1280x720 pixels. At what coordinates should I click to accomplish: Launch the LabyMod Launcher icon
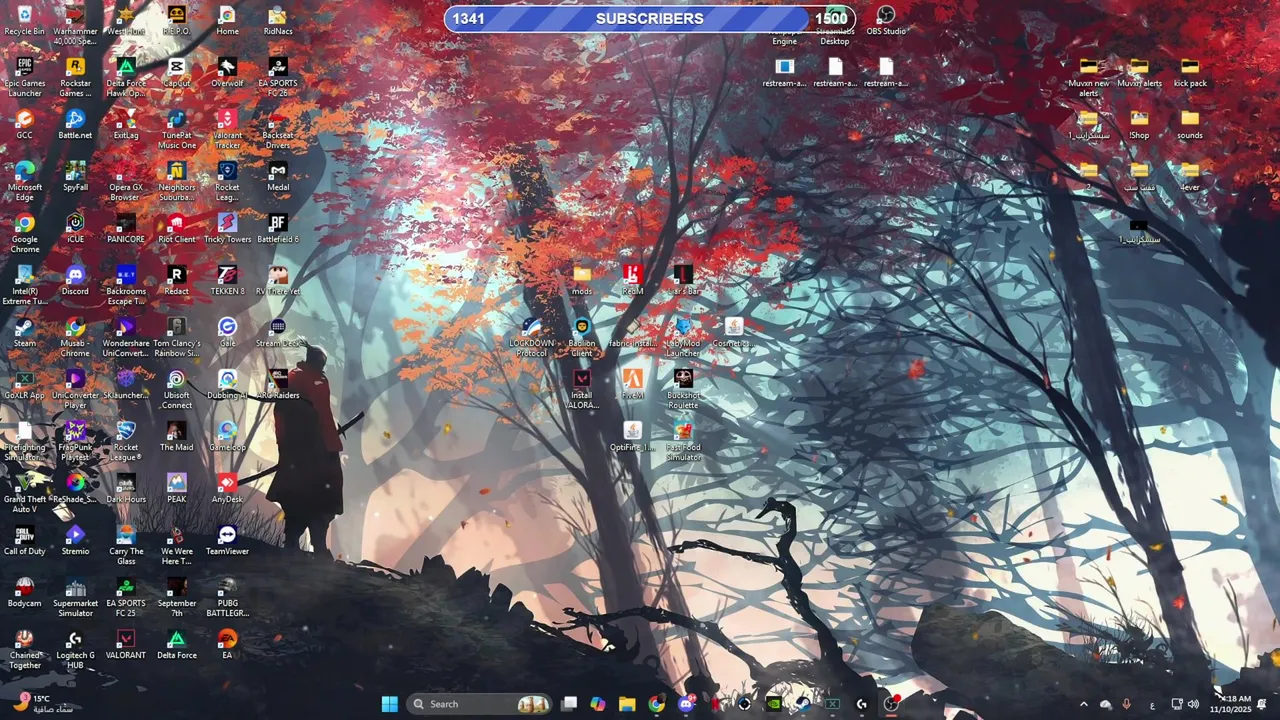tap(683, 337)
